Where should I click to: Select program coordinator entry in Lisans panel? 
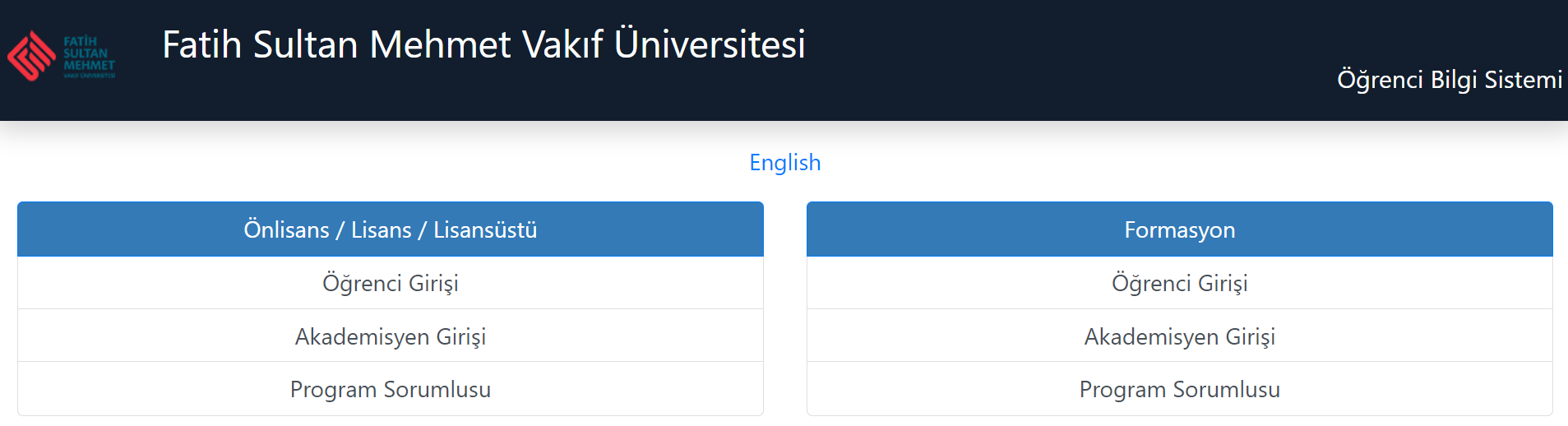coord(391,389)
